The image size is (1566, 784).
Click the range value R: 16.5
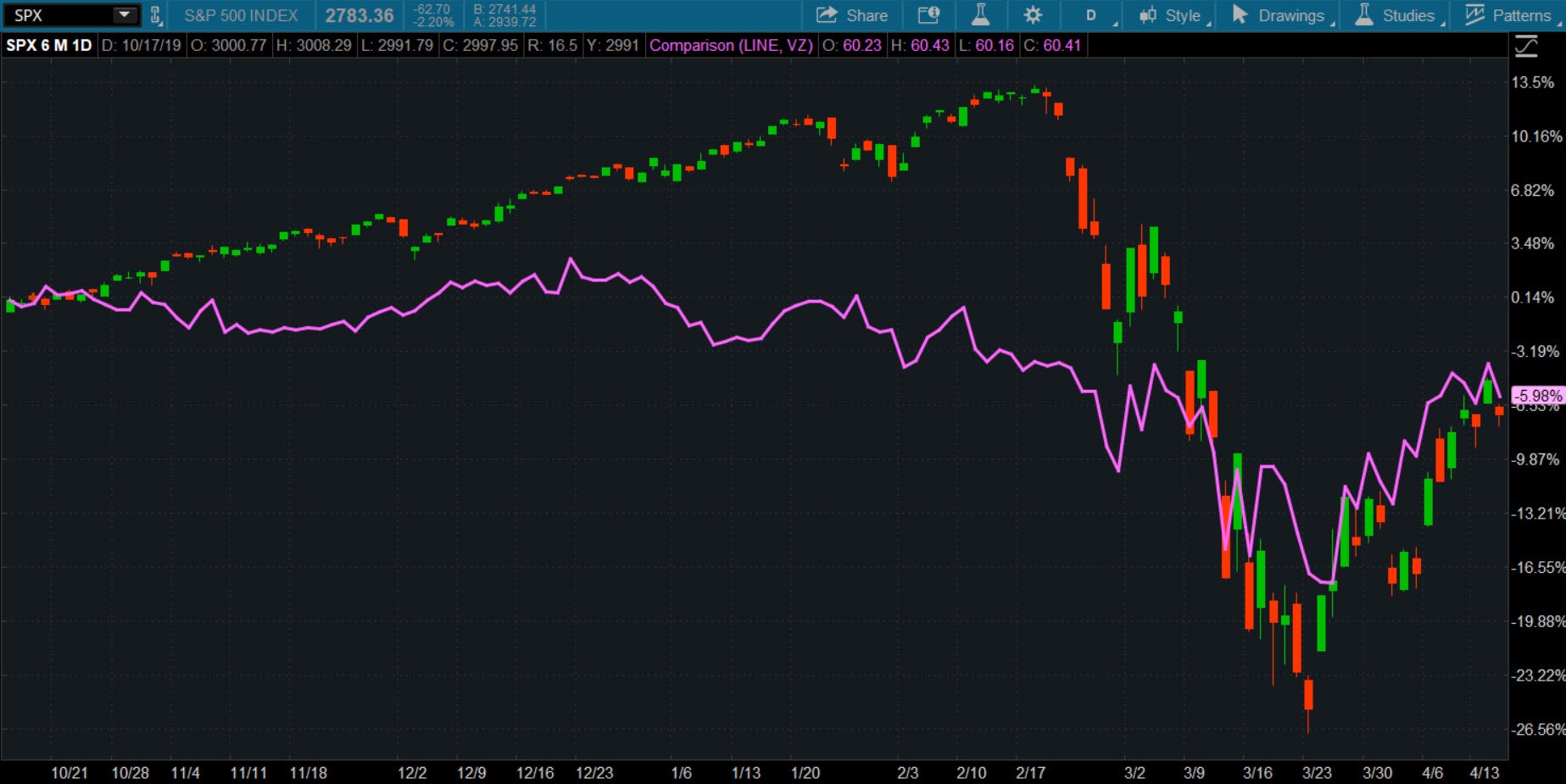552,45
